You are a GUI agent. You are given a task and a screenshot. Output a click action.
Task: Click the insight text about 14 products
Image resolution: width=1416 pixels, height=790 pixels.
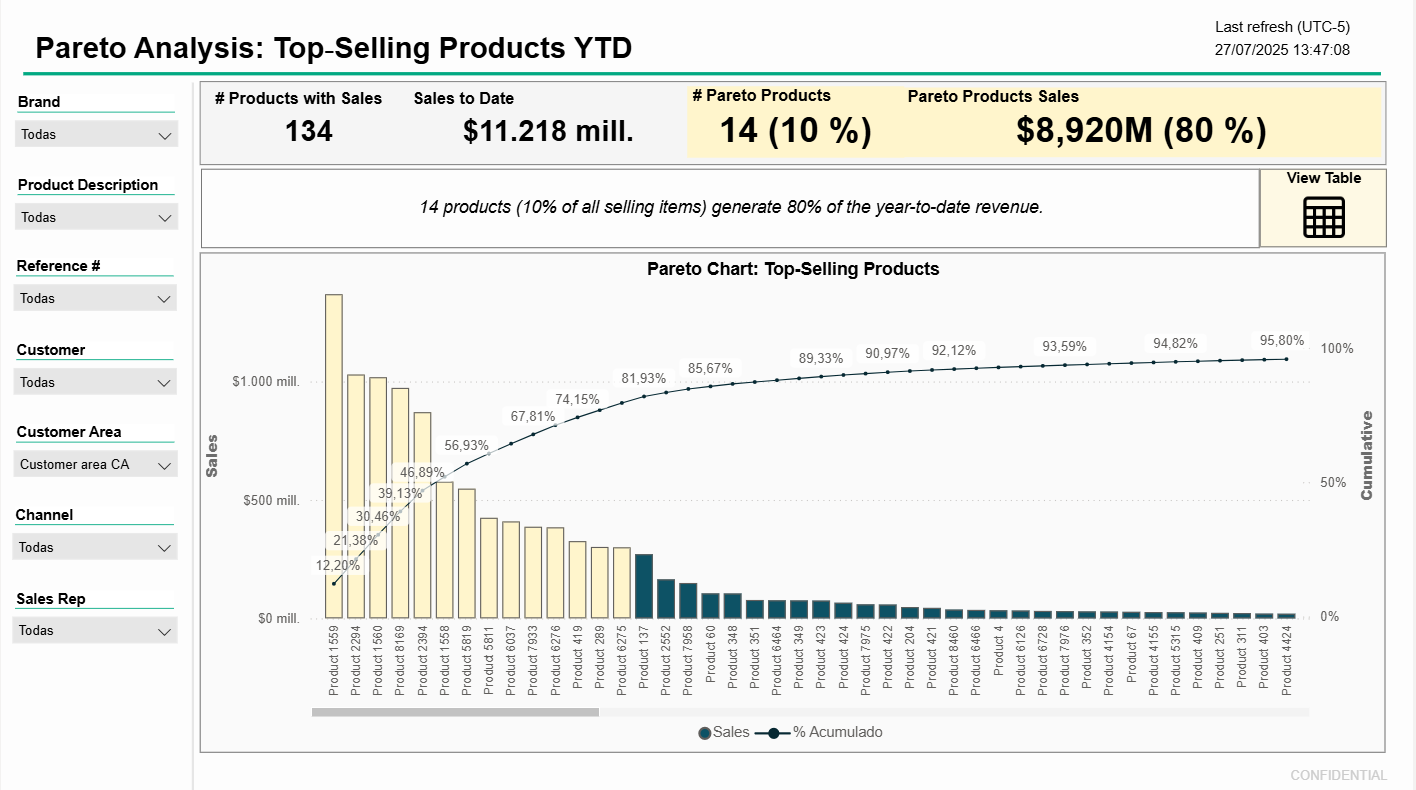[x=793, y=207]
